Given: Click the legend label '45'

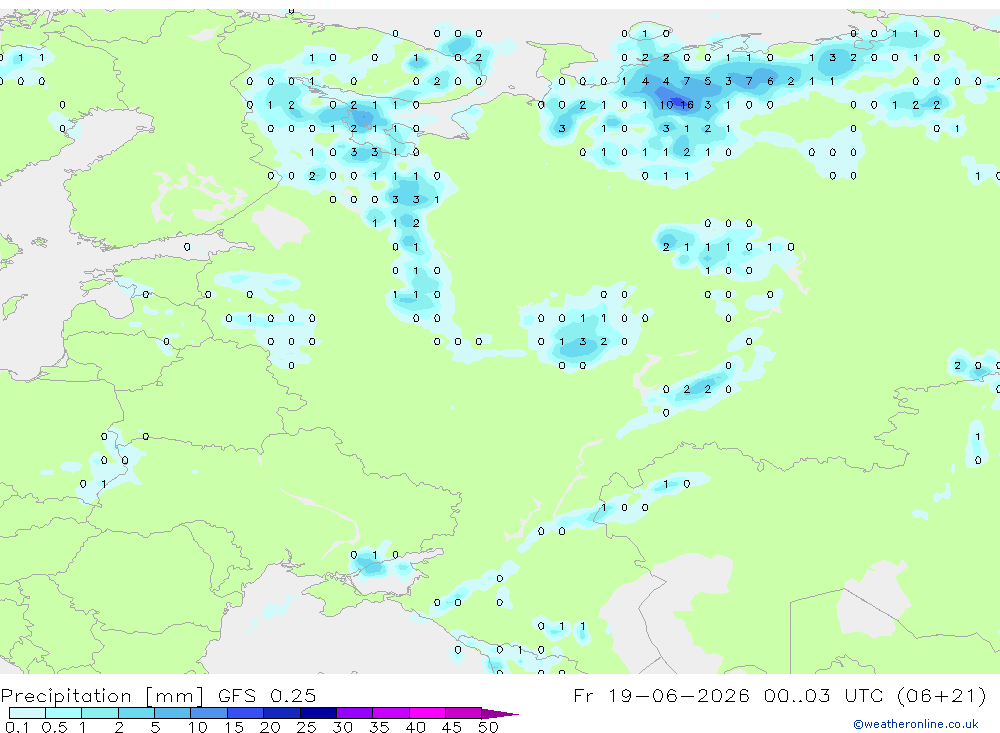Looking at the screenshot, I should tap(452, 727).
